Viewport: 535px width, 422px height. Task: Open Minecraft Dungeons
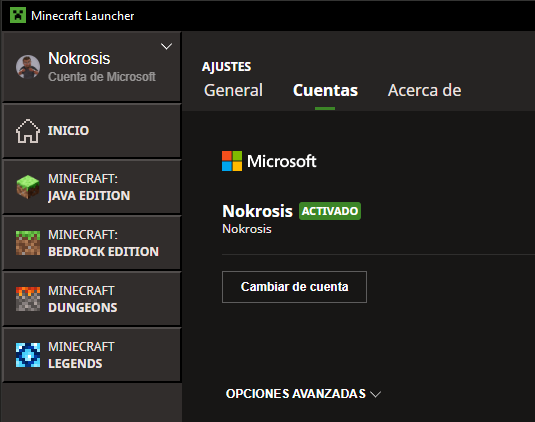click(91, 299)
